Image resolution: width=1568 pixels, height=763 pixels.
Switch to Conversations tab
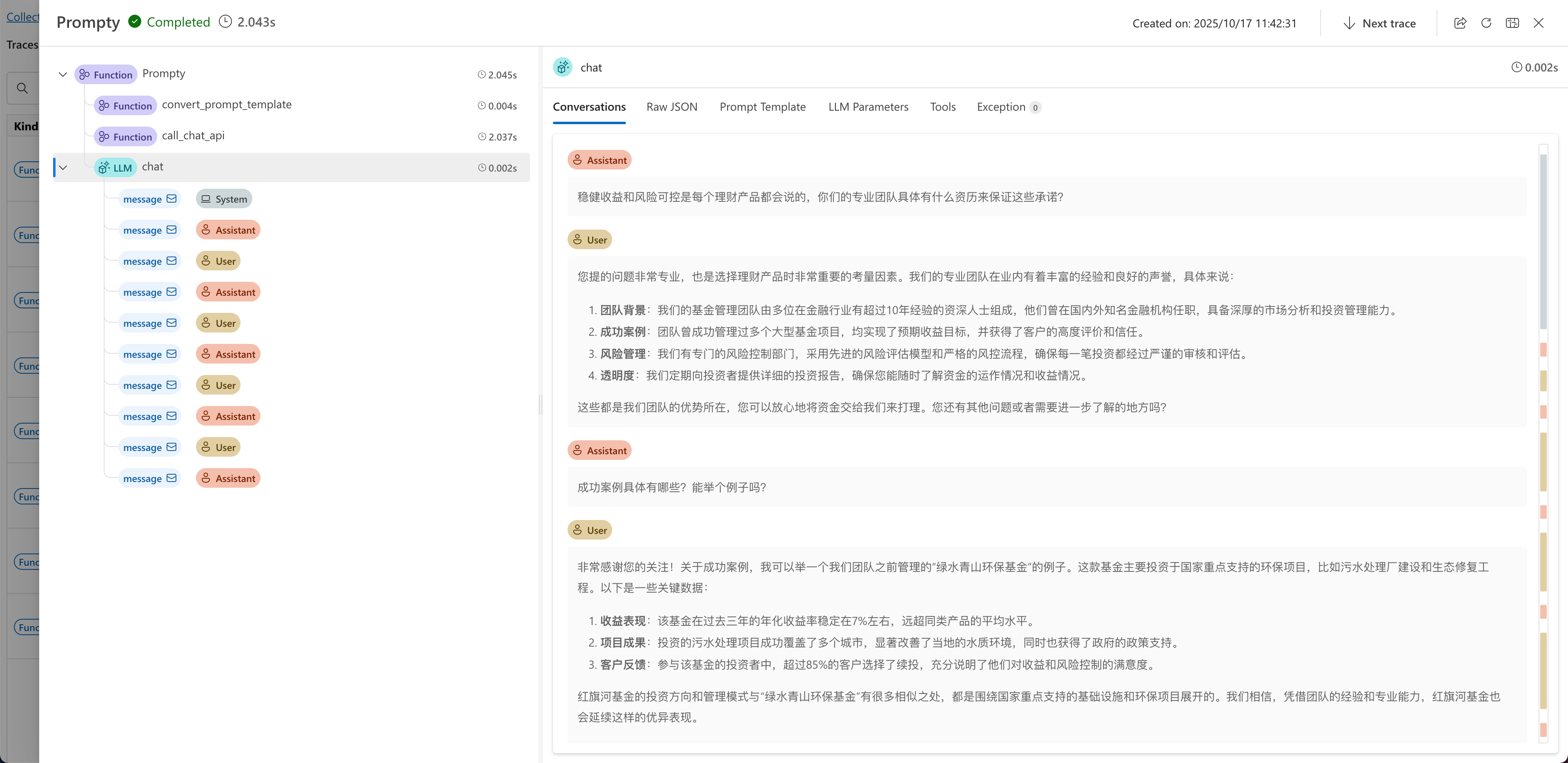tap(588, 107)
